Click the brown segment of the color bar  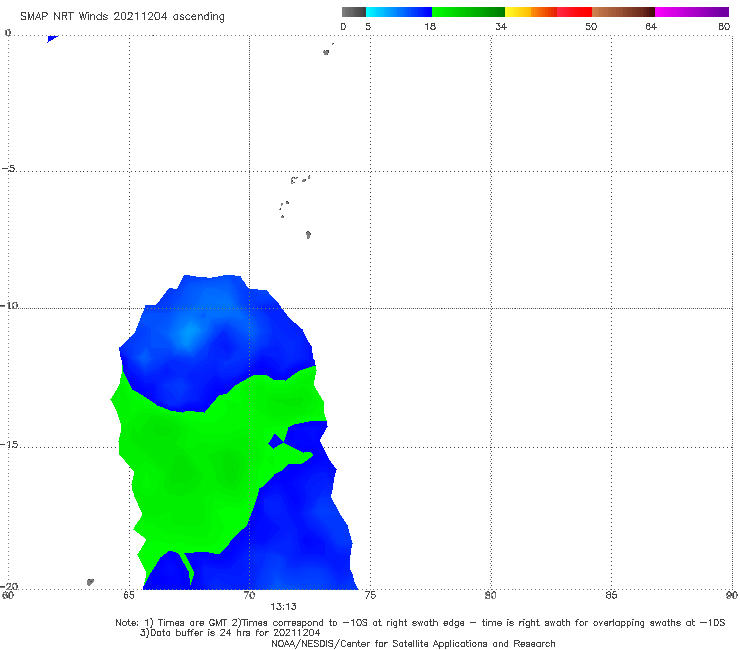click(623, 12)
